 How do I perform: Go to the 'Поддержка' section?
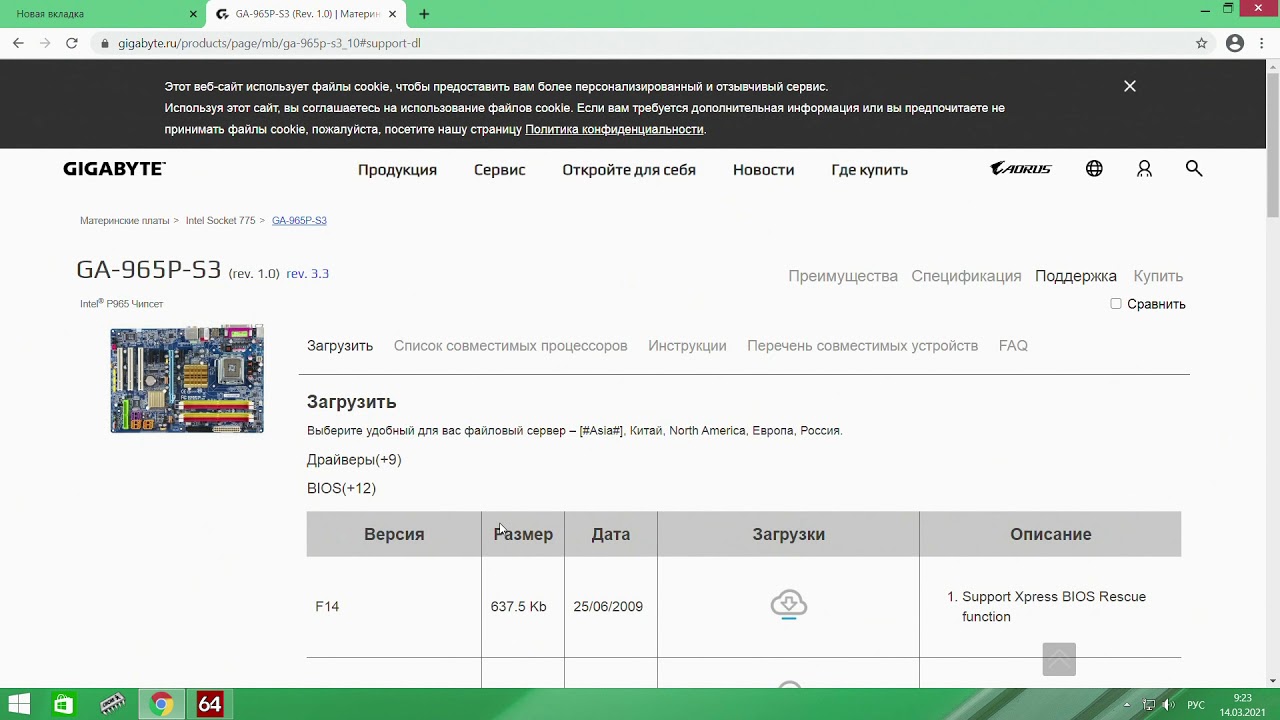coord(1076,276)
